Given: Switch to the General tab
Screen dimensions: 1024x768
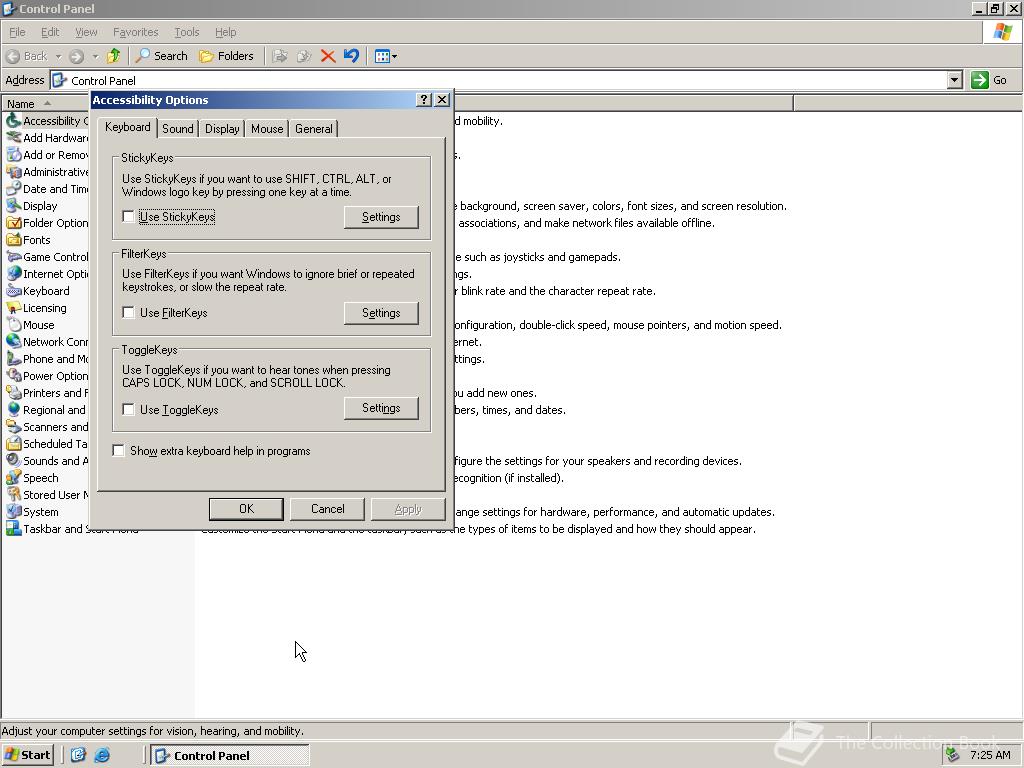Looking at the screenshot, I should point(313,129).
